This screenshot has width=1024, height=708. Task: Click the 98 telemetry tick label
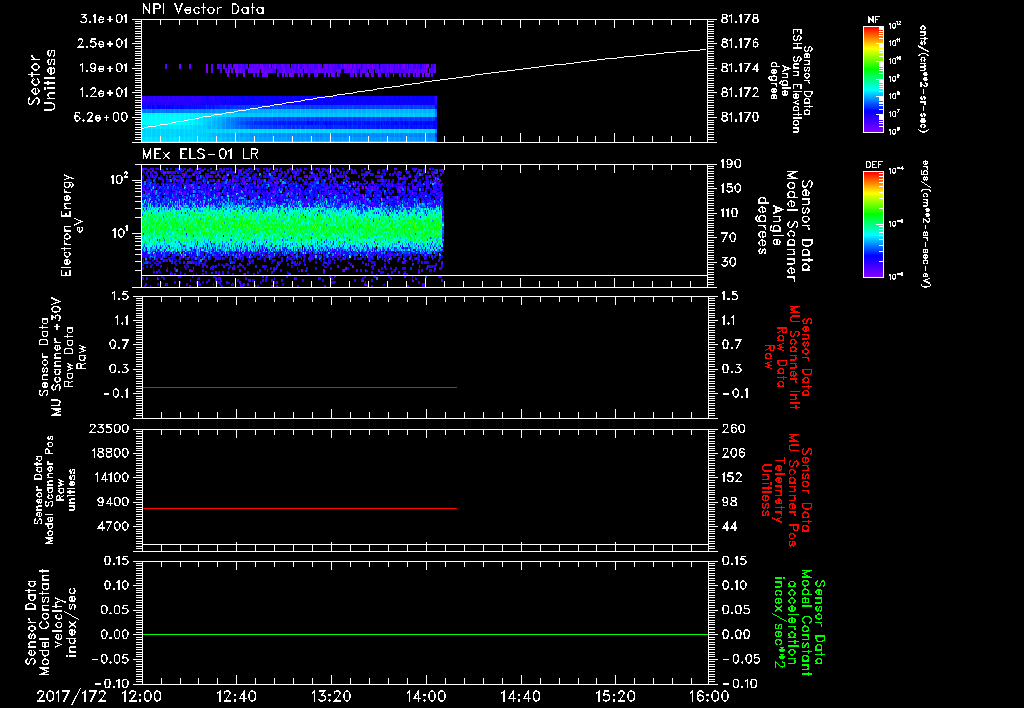point(729,502)
